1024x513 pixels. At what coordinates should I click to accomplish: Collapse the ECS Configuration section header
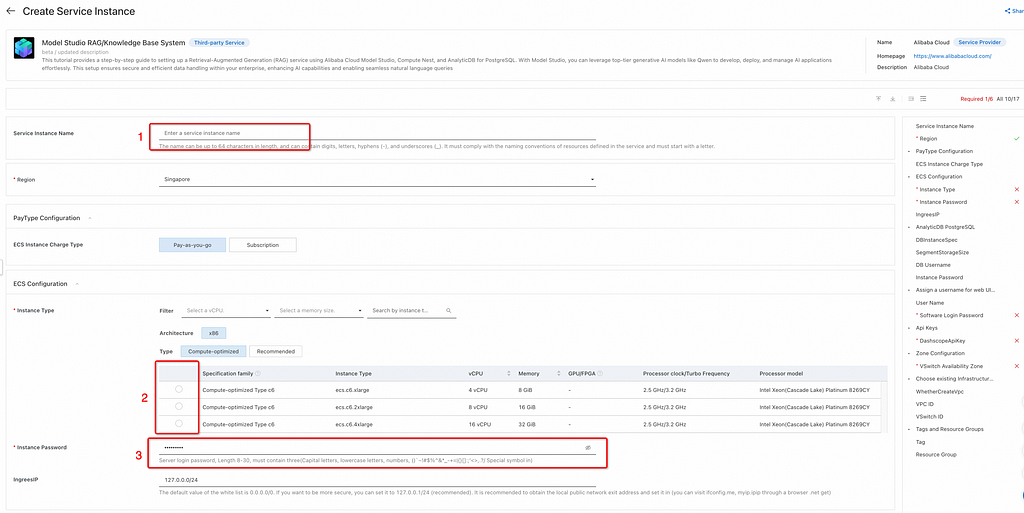click(76, 284)
